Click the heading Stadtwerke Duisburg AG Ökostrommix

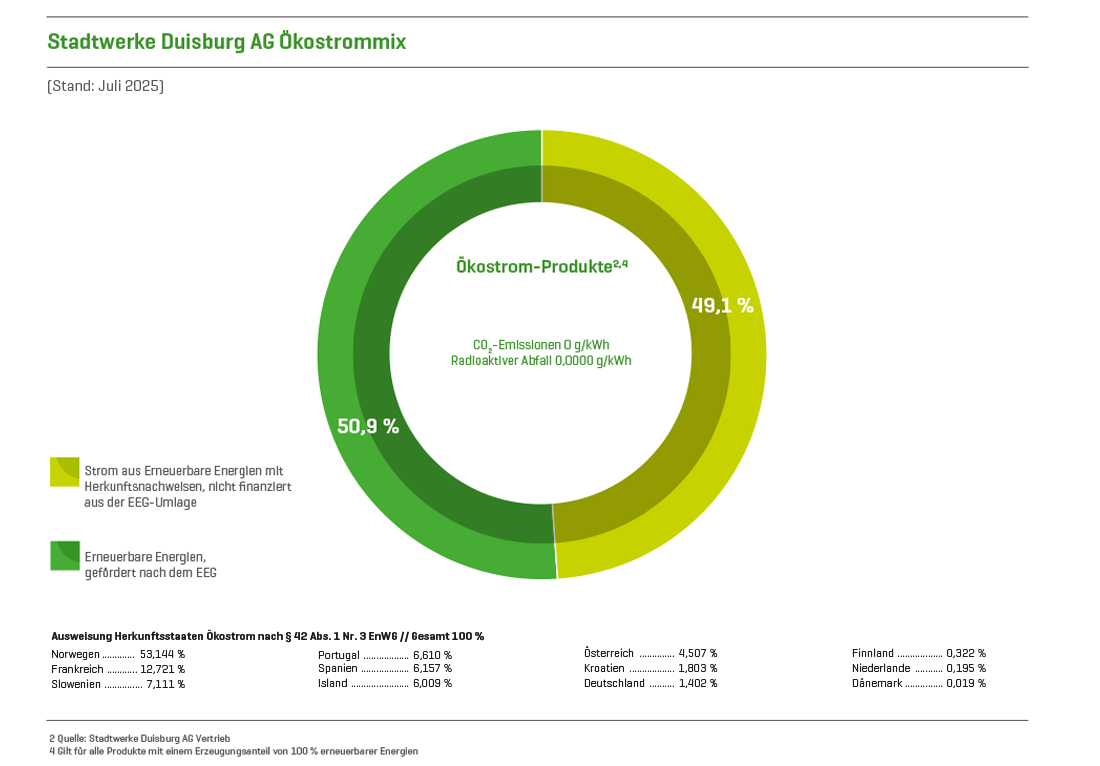tap(226, 42)
